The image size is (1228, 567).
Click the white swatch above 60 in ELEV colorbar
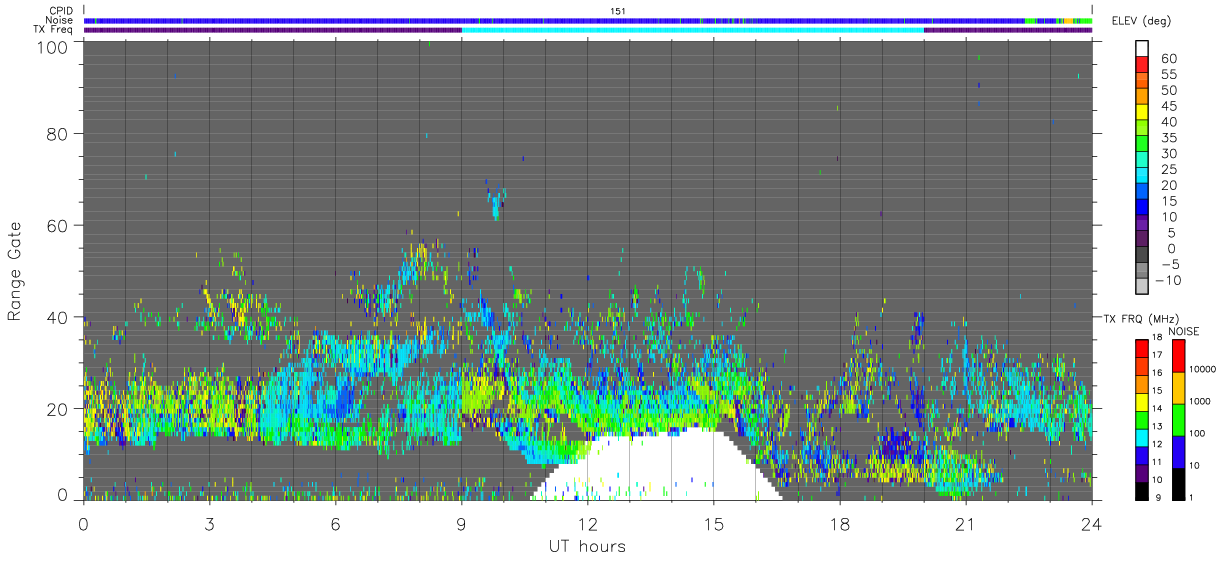click(1142, 46)
